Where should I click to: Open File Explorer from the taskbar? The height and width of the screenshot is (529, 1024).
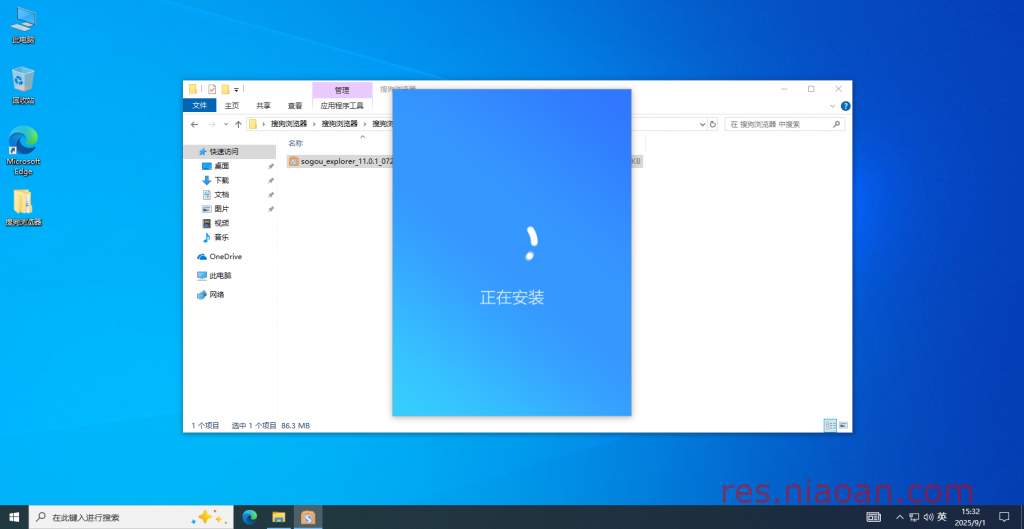(279, 517)
